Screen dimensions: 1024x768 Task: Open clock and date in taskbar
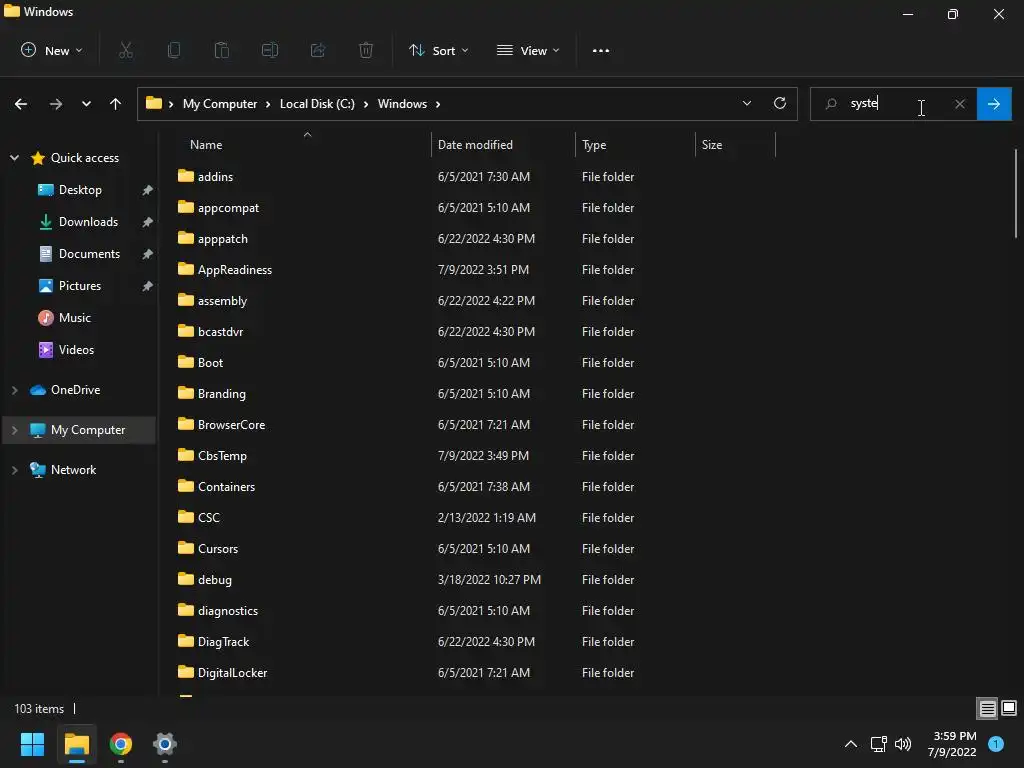pos(952,744)
